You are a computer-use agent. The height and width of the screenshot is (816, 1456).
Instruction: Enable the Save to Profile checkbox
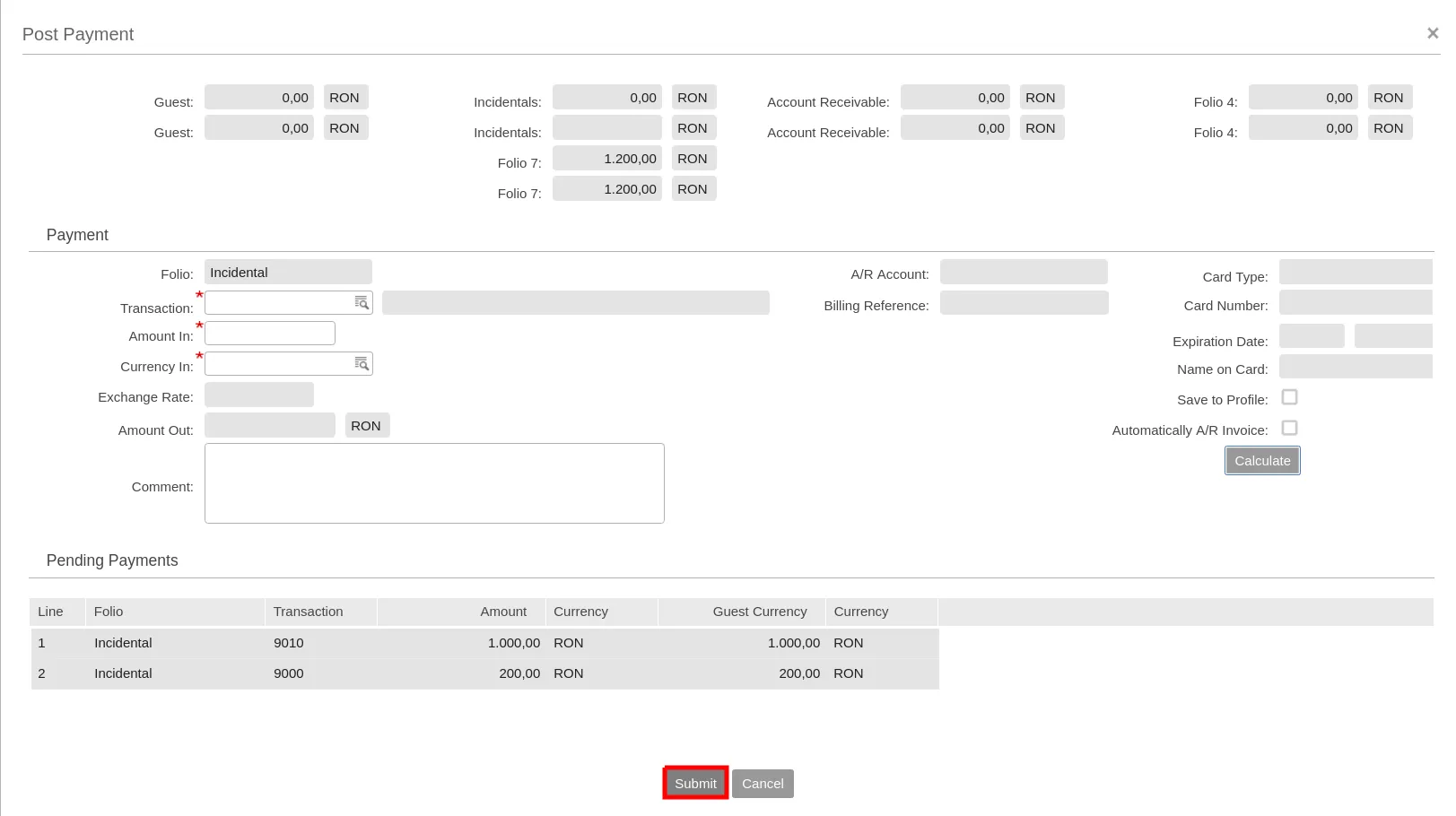(x=1289, y=397)
